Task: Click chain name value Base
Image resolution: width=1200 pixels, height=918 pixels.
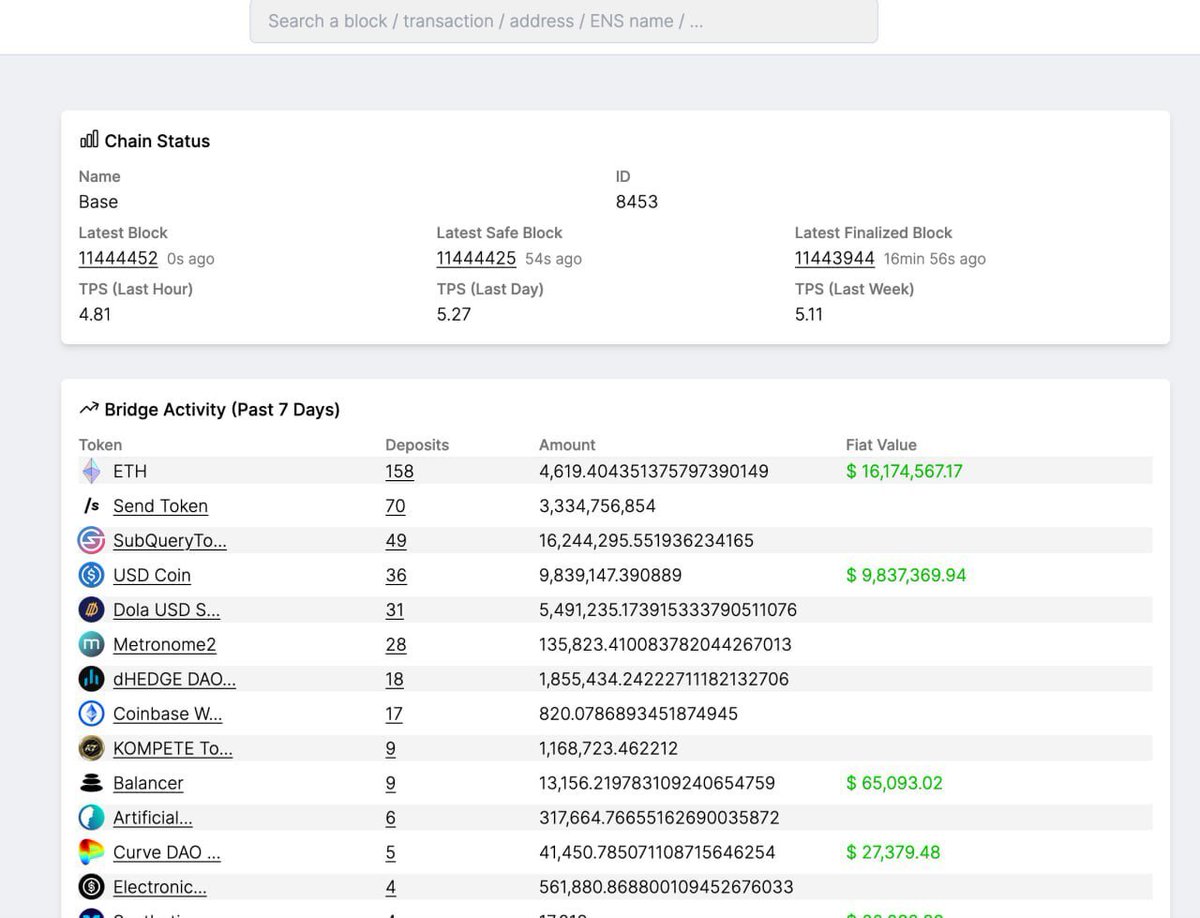Action: (x=98, y=202)
